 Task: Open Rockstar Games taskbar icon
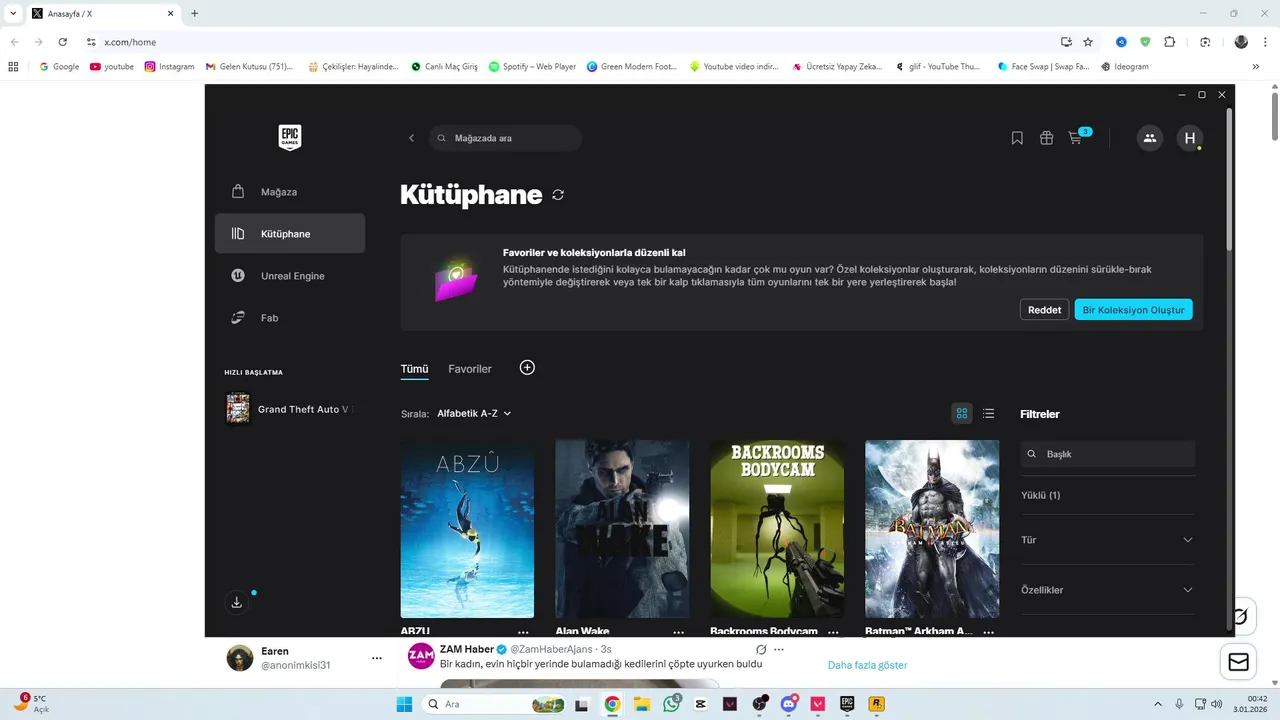pos(877,704)
